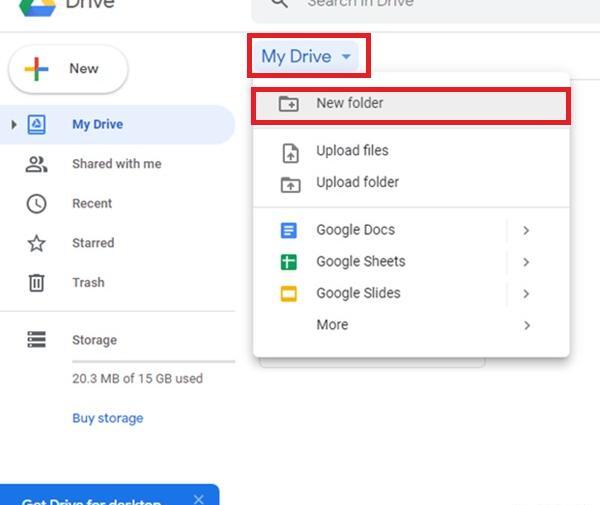Click the Storage stack icon
The height and width of the screenshot is (505, 600).
(36, 339)
